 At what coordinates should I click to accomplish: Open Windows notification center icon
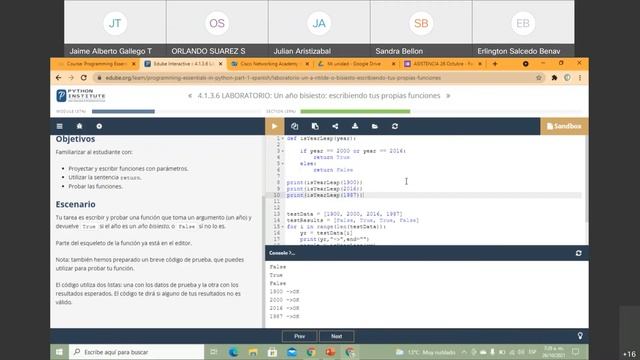tap(576, 351)
